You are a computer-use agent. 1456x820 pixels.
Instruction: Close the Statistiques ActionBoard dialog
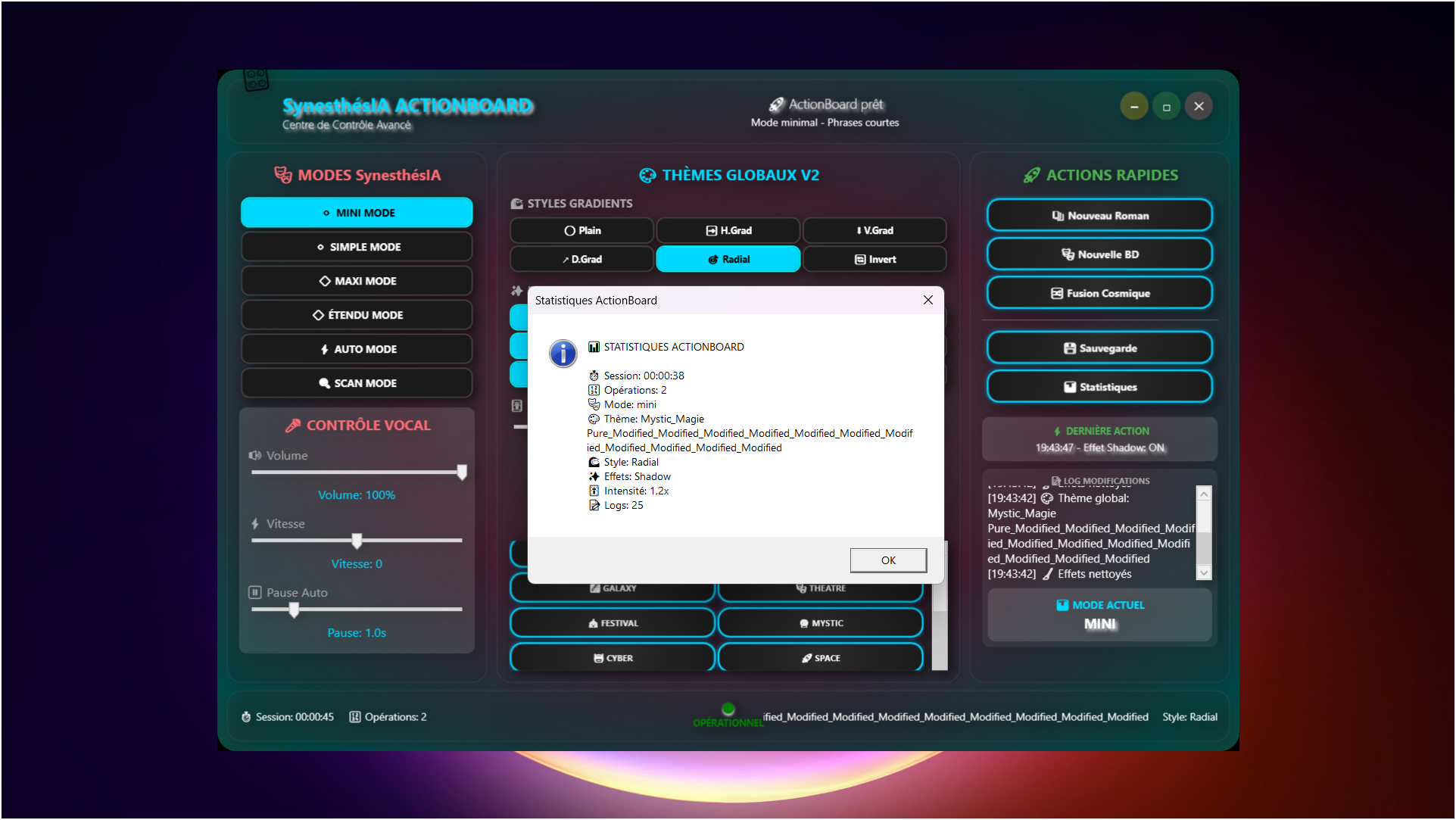(x=928, y=300)
